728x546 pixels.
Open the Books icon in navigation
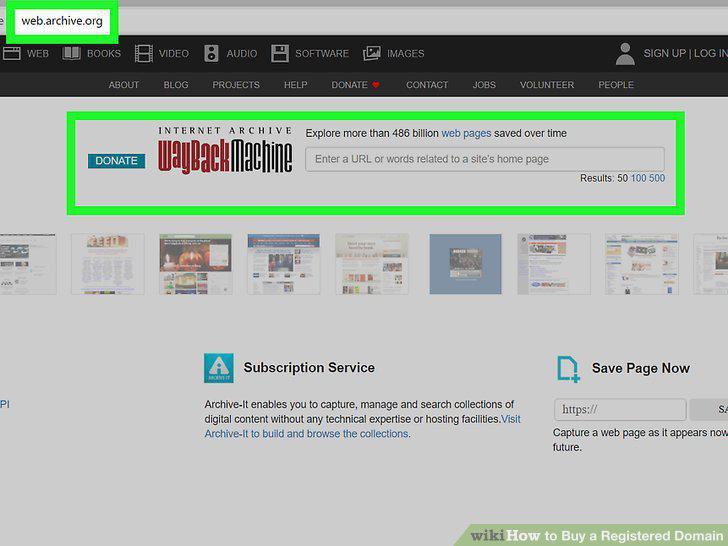[x=72, y=53]
